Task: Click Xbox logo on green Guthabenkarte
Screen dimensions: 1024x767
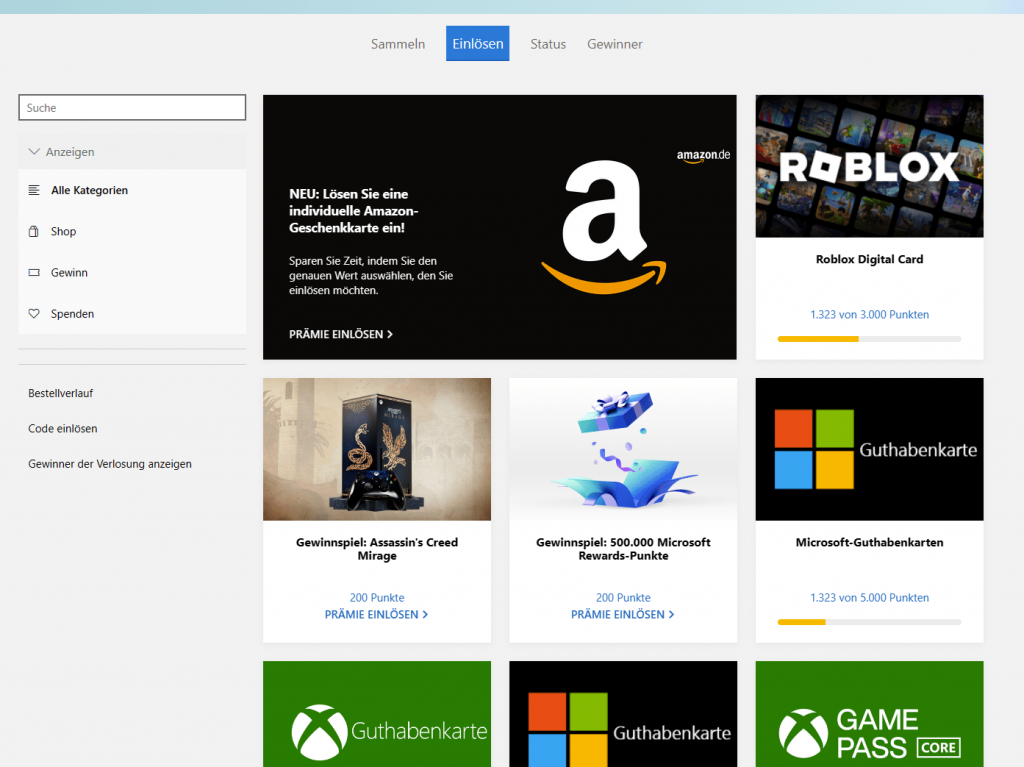Action: (319, 732)
